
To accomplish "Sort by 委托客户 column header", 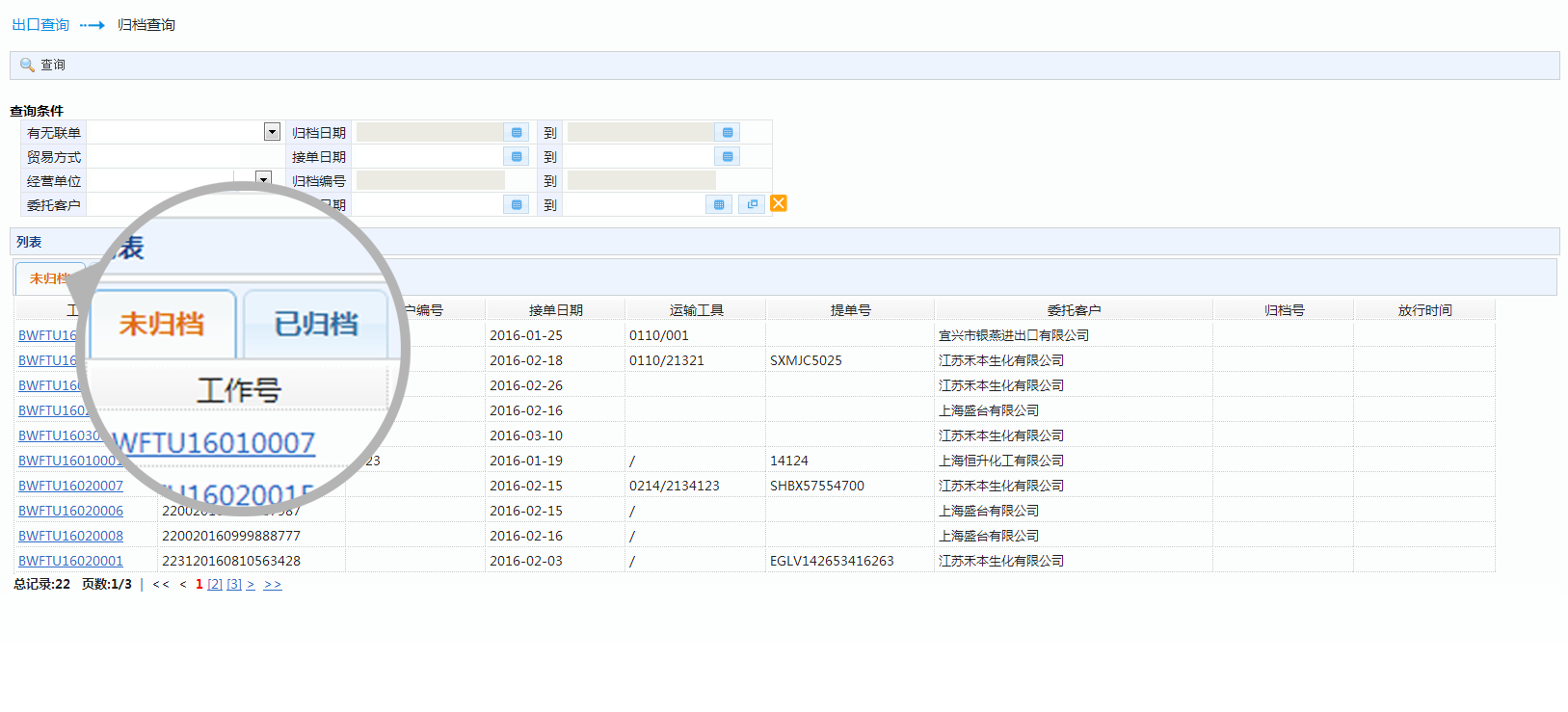I will 1074,310.
